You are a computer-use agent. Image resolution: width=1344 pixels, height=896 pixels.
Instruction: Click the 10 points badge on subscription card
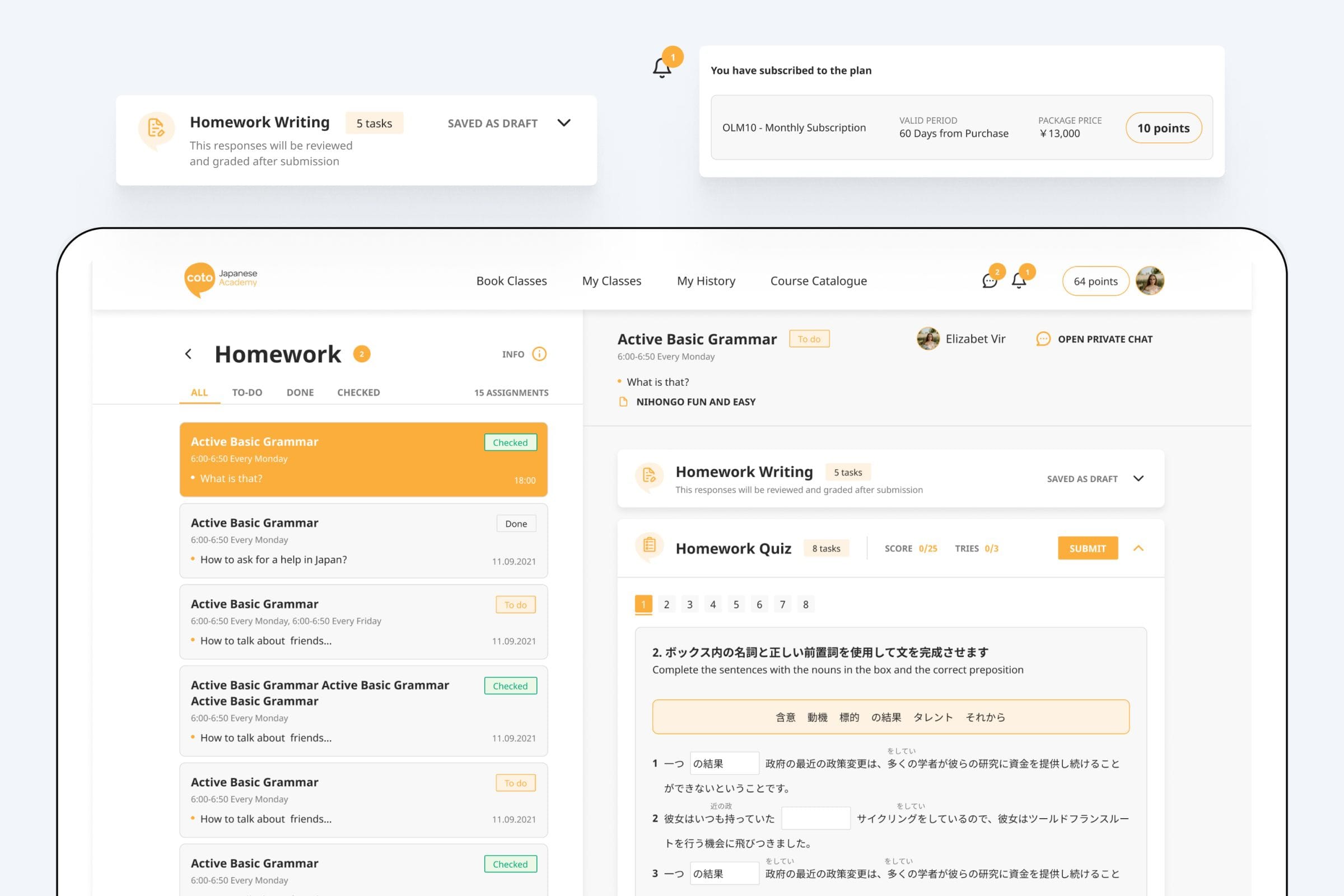coord(1164,128)
